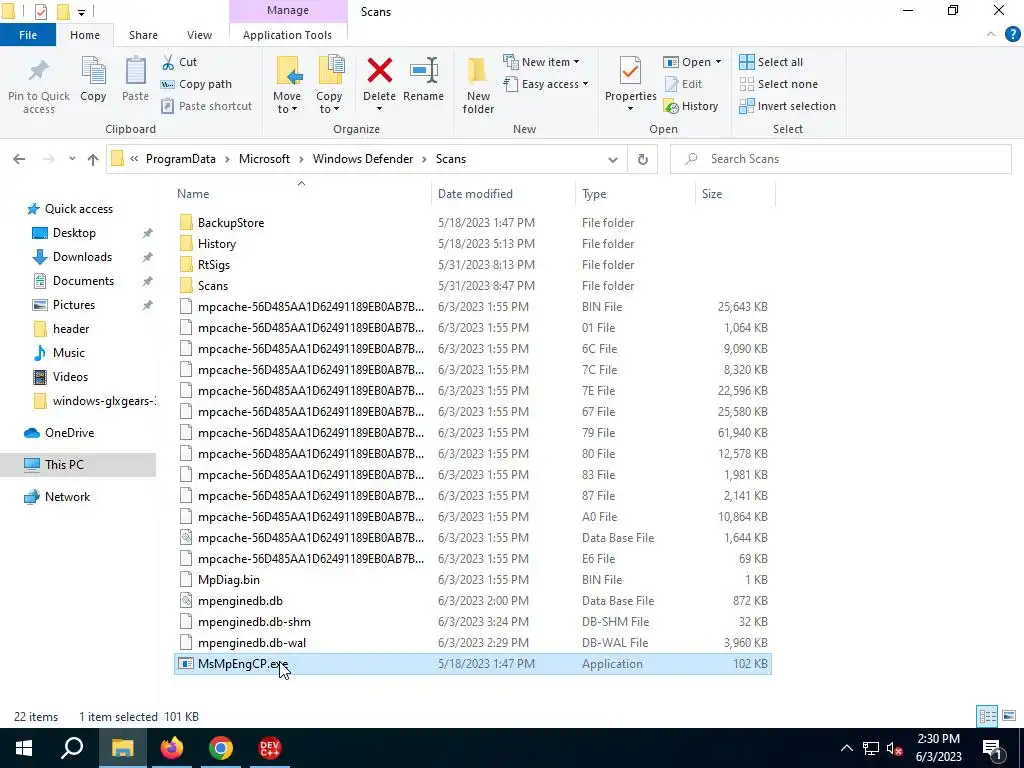Open Windows Start menu
The image size is (1024, 768).
(x=24, y=748)
